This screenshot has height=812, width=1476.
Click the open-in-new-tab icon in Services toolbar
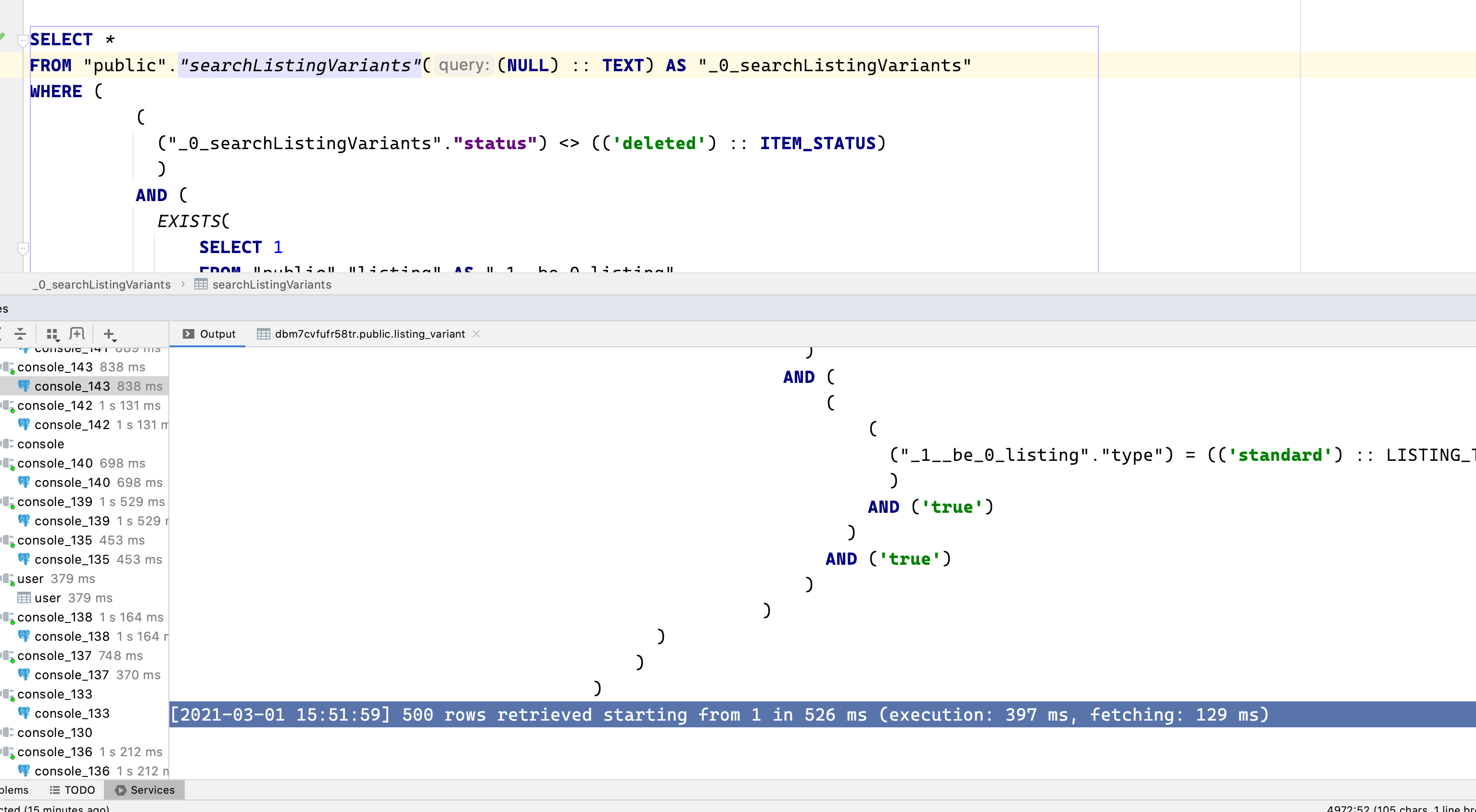pyautogui.click(x=77, y=333)
